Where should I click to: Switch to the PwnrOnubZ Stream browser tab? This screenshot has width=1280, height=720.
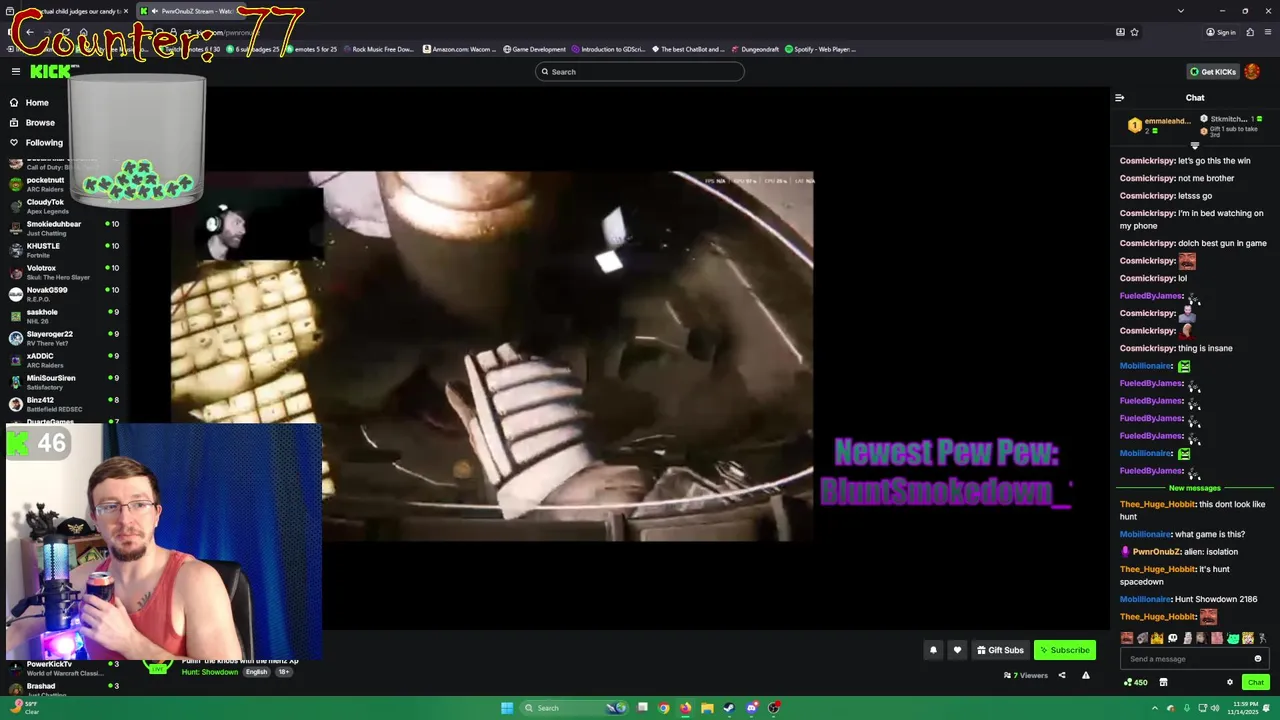click(190, 11)
